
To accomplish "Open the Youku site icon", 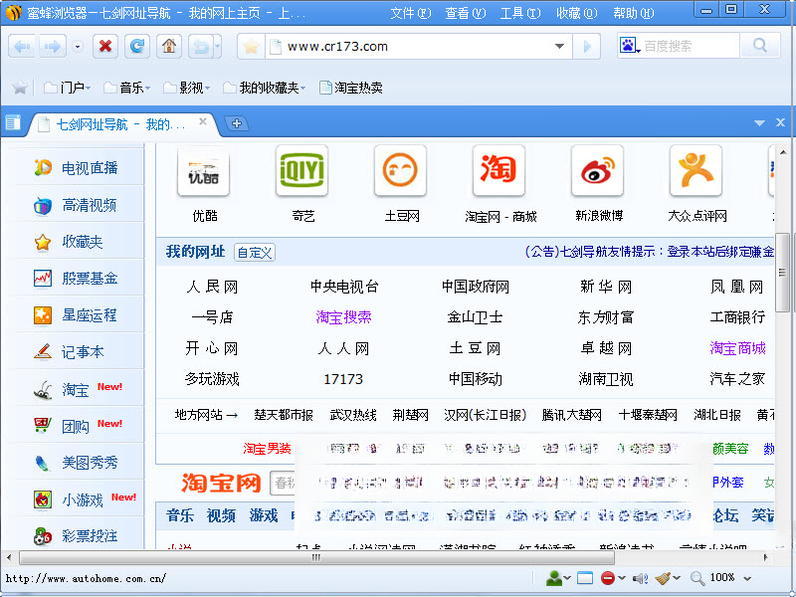I will (x=204, y=172).
